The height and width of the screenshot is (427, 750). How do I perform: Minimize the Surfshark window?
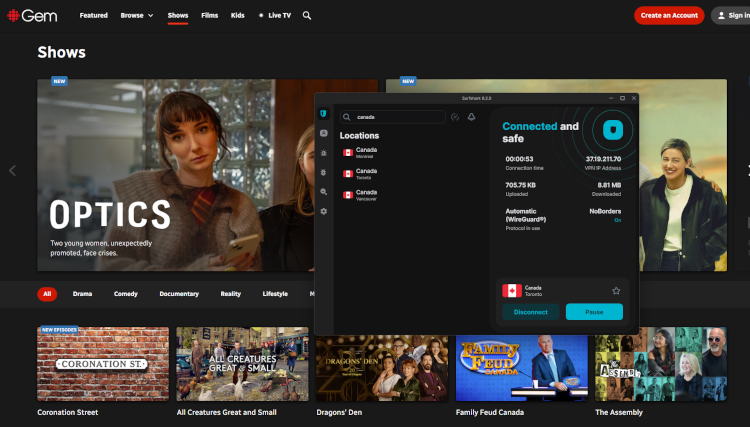[x=611, y=98]
